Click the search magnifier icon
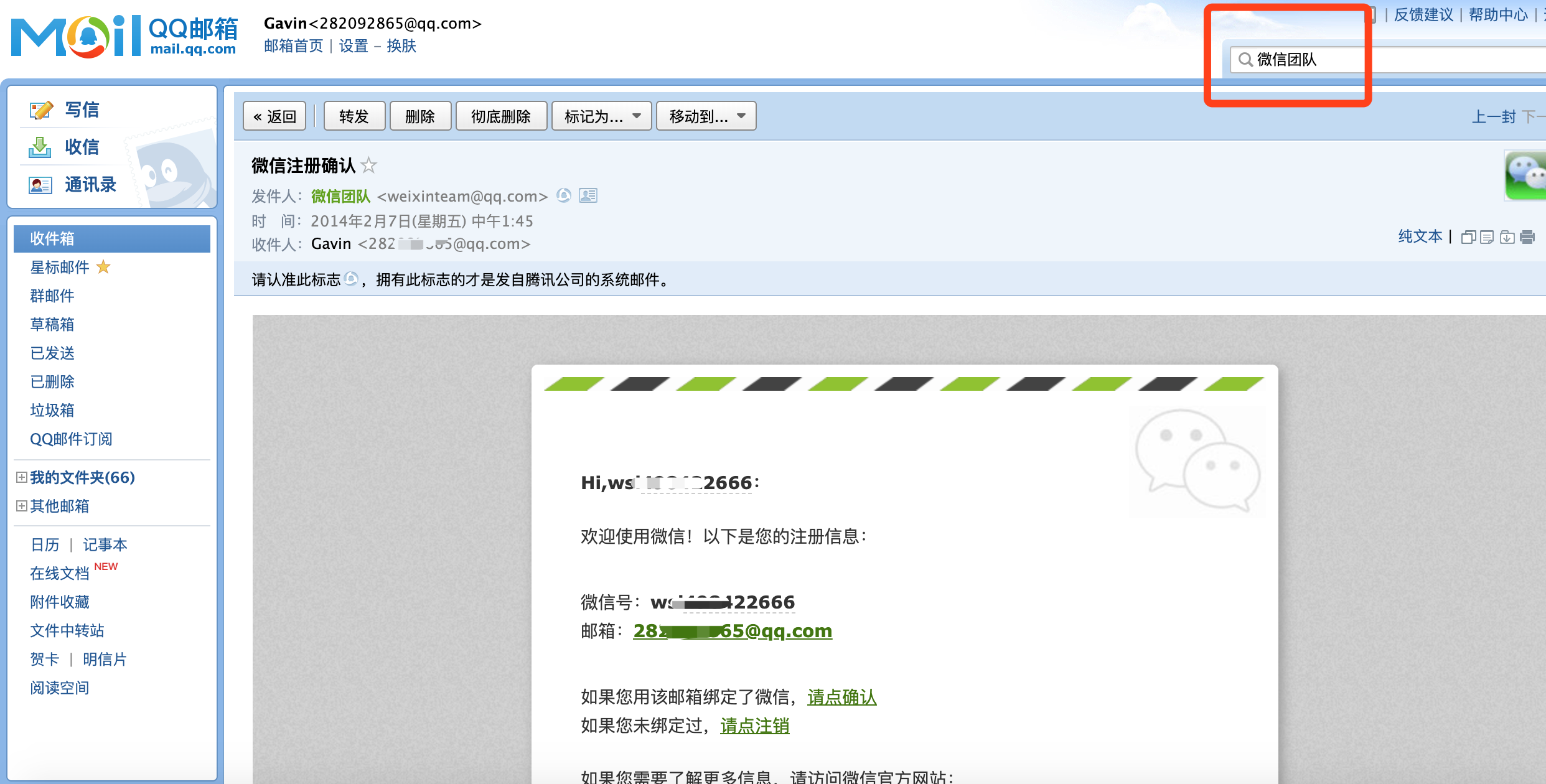This screenshot has height=784, width=1546. point(1245,60)
